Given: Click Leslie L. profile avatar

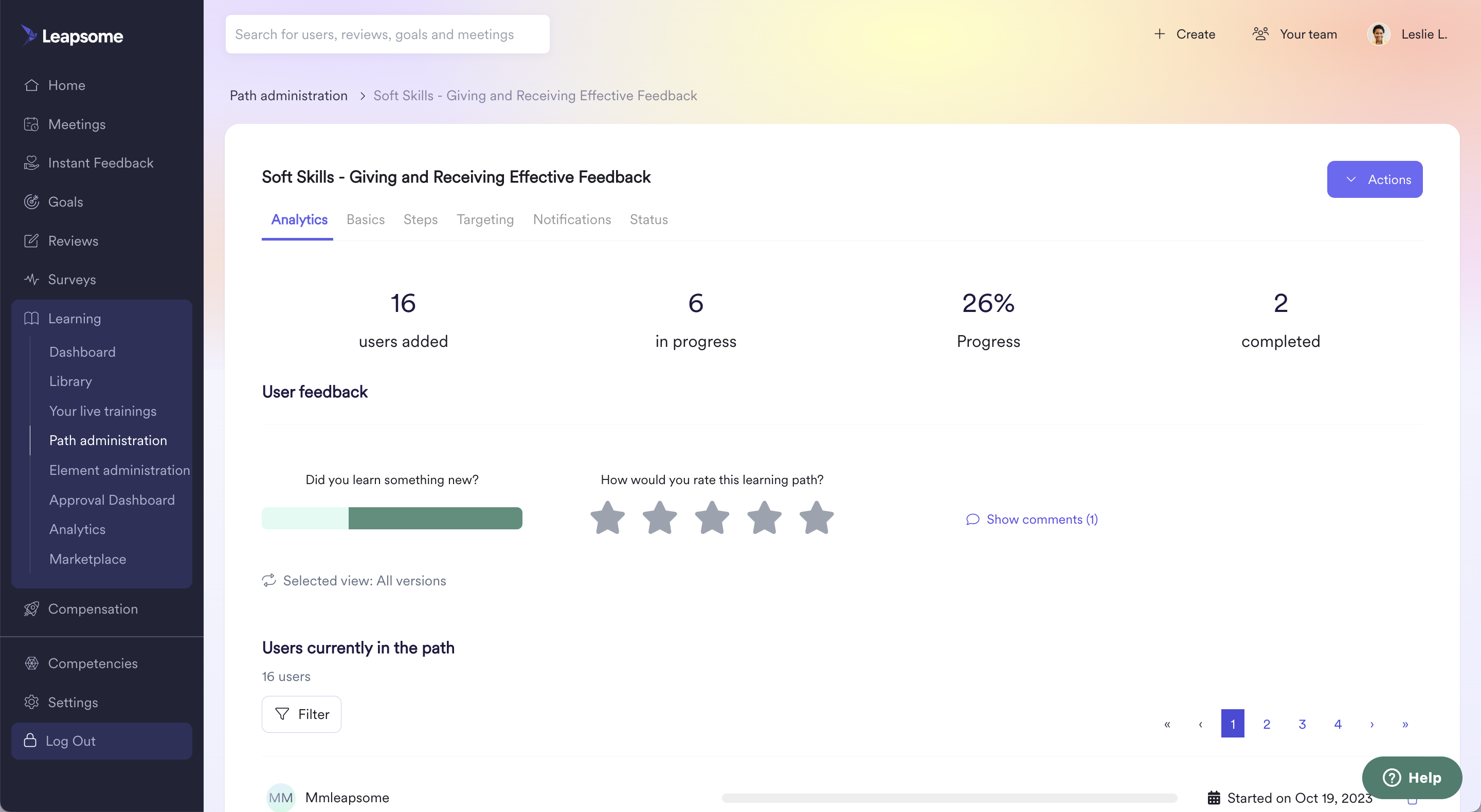Looking at the screenshot, I should tap(1379, 34).
